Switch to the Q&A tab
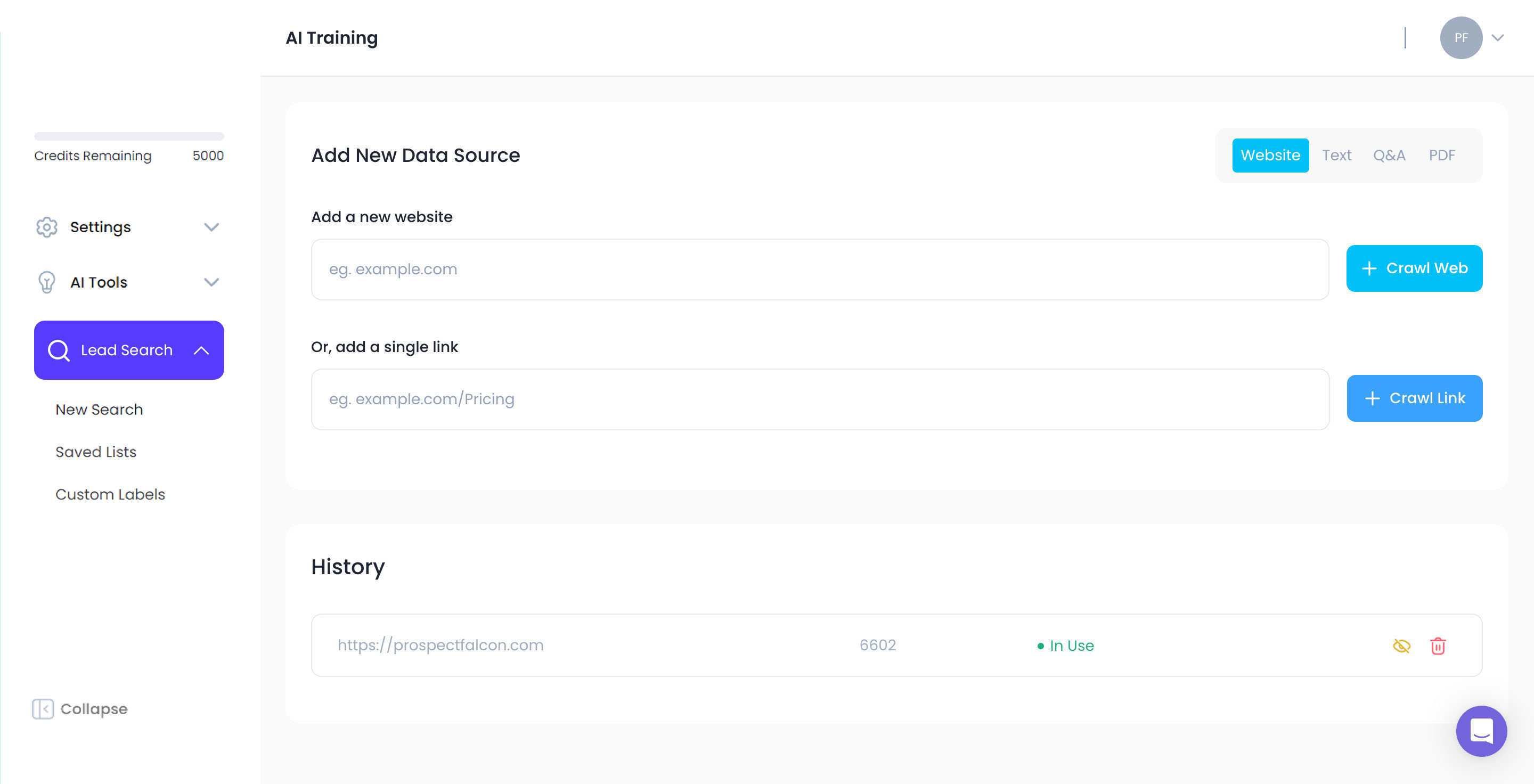Screen dimensions: 1534x784 click(x=1389, y=156)
